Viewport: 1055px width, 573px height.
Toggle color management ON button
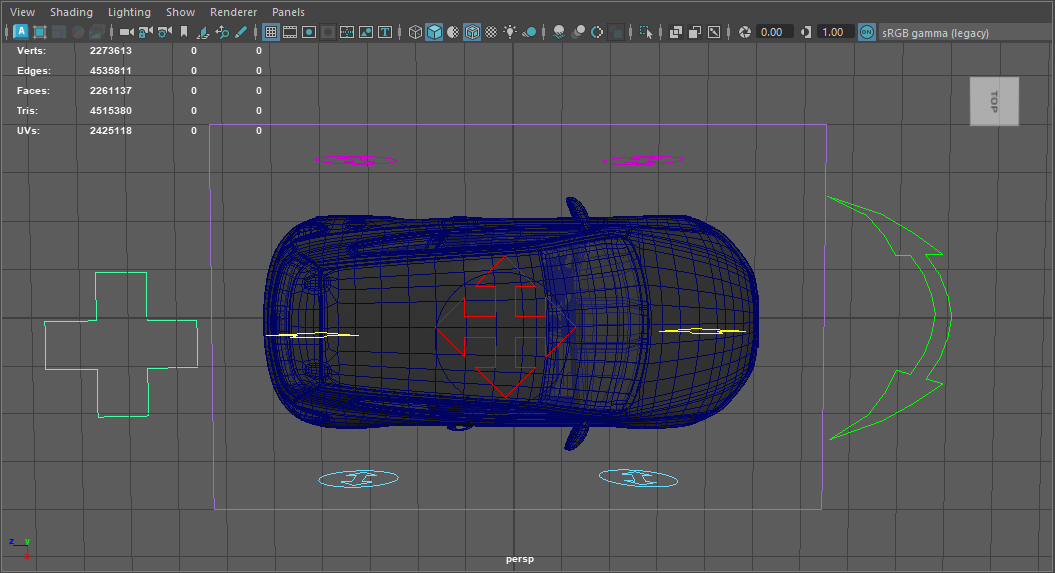tap(866, 32)
